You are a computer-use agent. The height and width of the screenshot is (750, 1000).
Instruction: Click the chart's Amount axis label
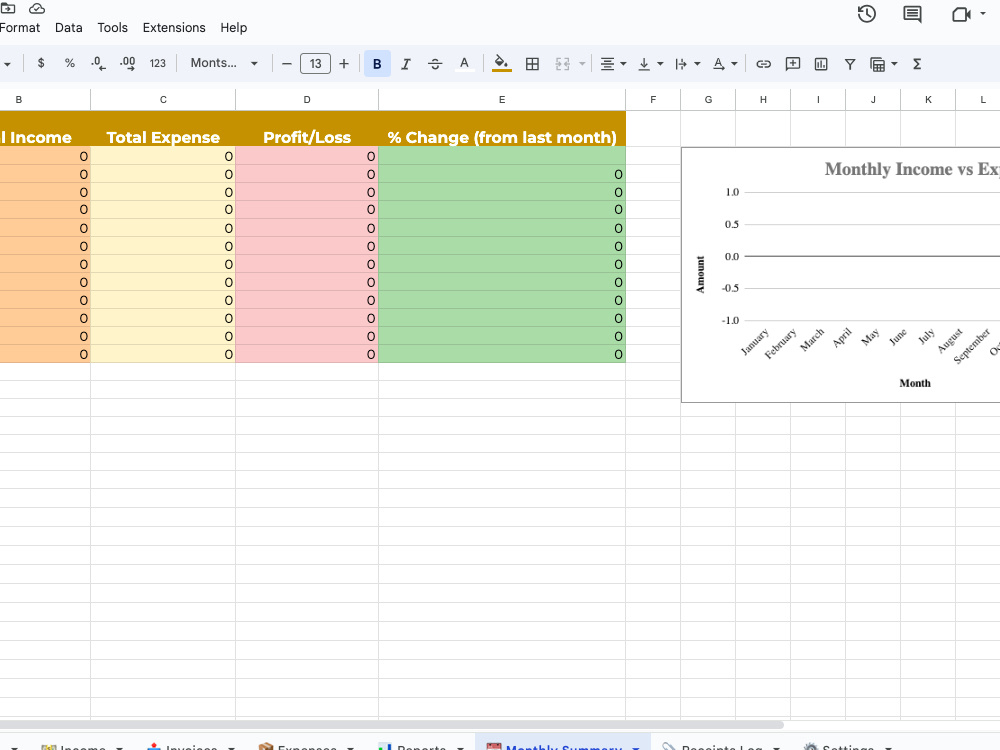[700, 275]
